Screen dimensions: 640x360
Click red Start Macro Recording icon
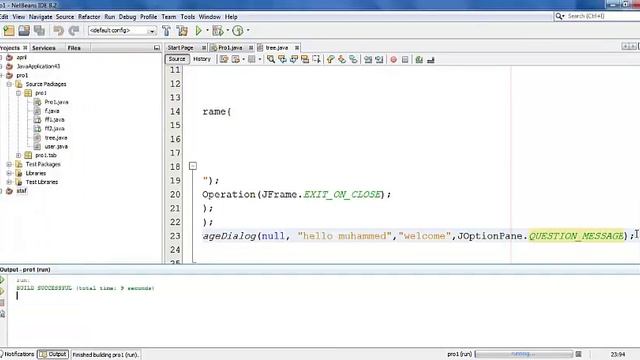coord(393,60)
